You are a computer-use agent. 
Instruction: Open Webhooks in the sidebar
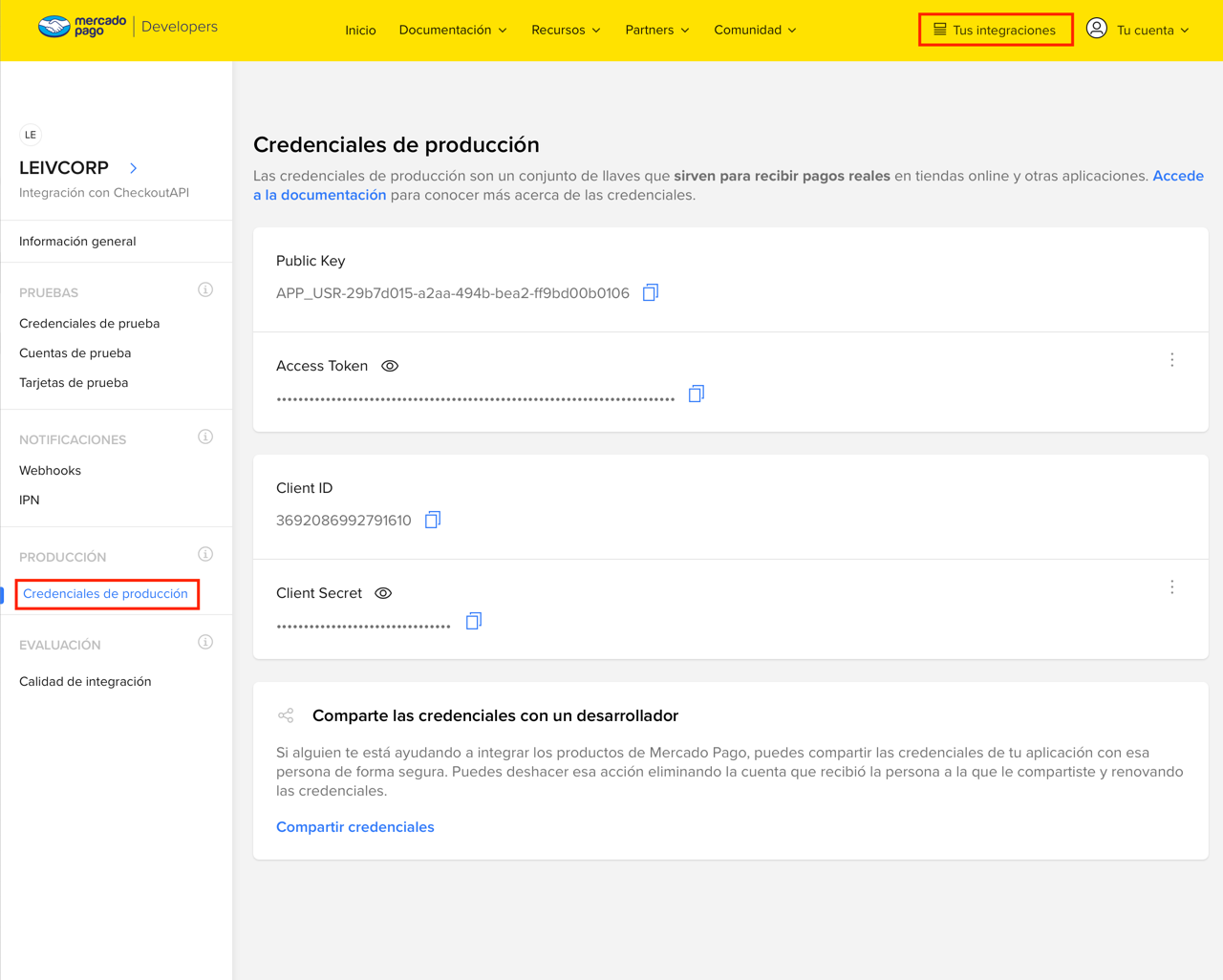50,470
